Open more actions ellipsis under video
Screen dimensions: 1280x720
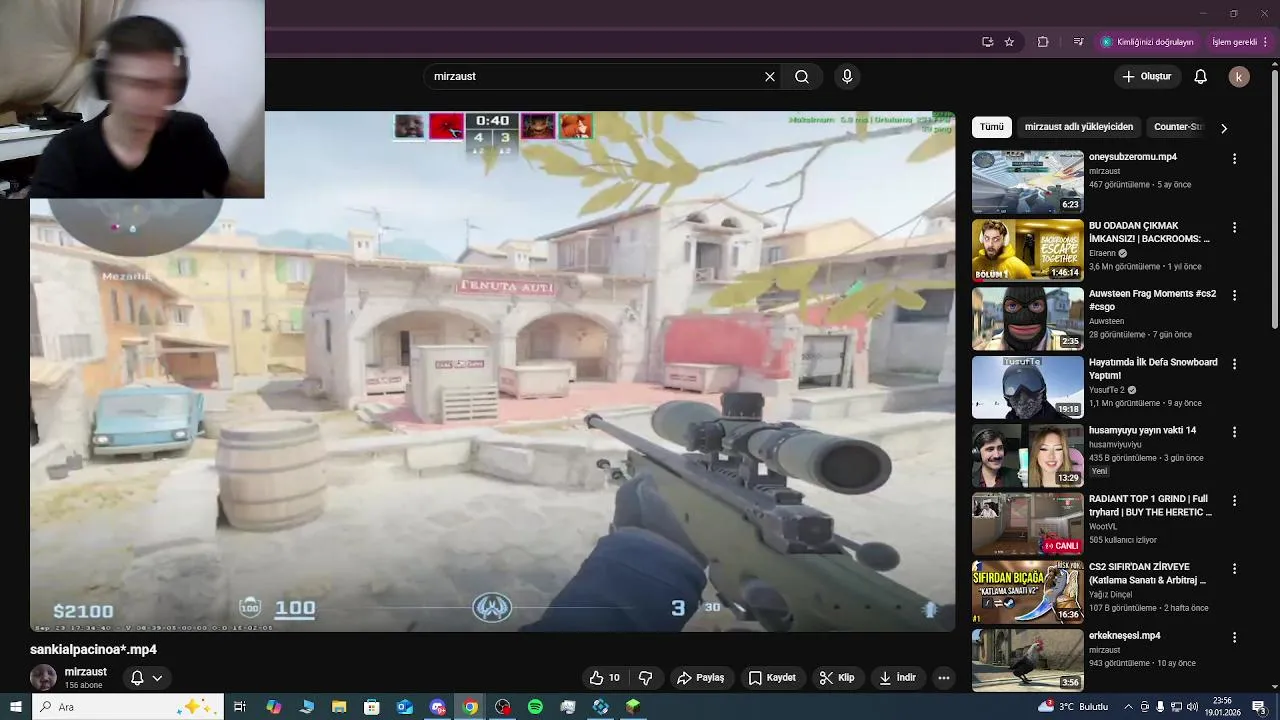pyautogui.click(x=943, y=678)
